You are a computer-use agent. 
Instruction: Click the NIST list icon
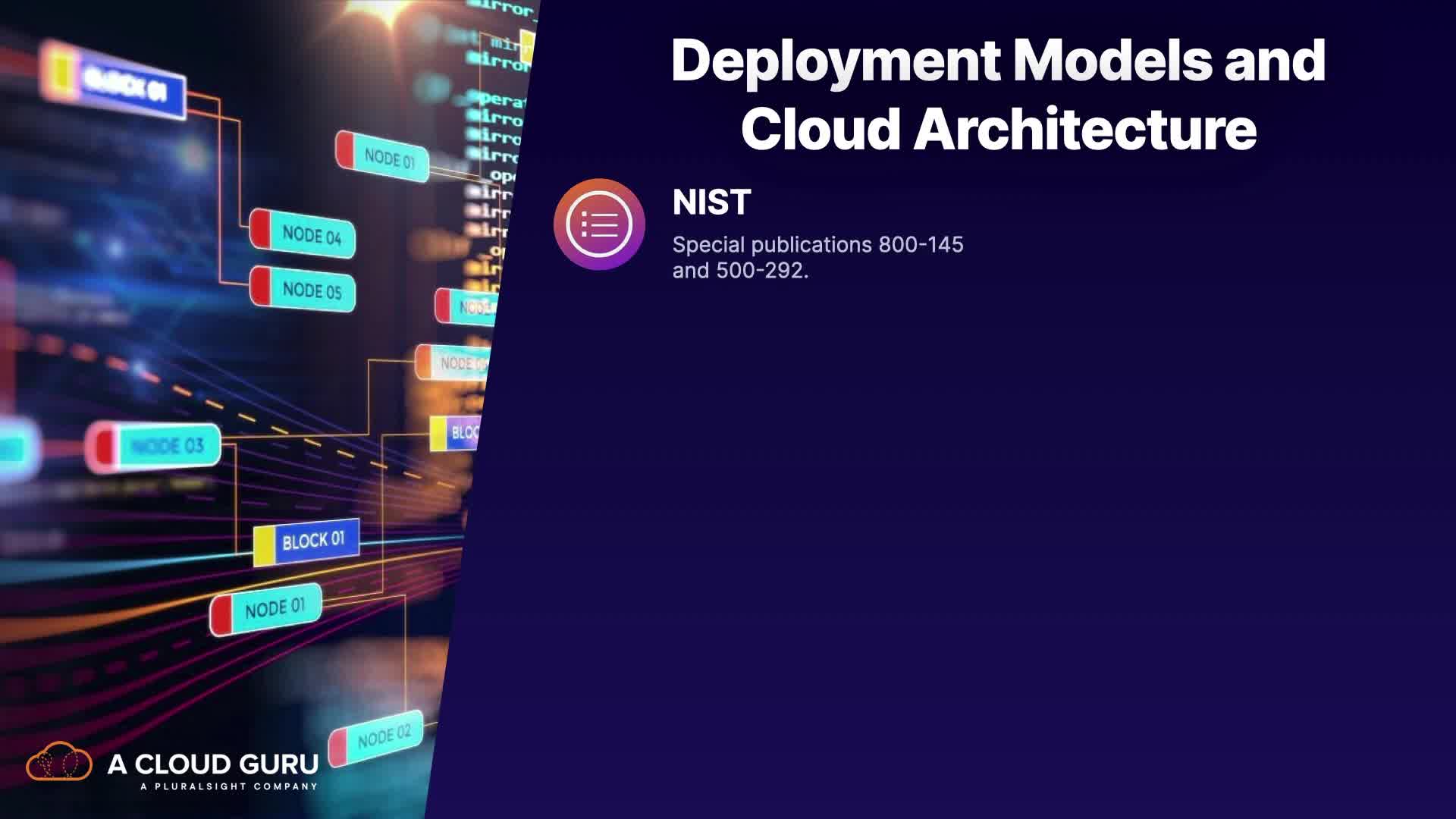pyautogui.click(x=599, y=224)
